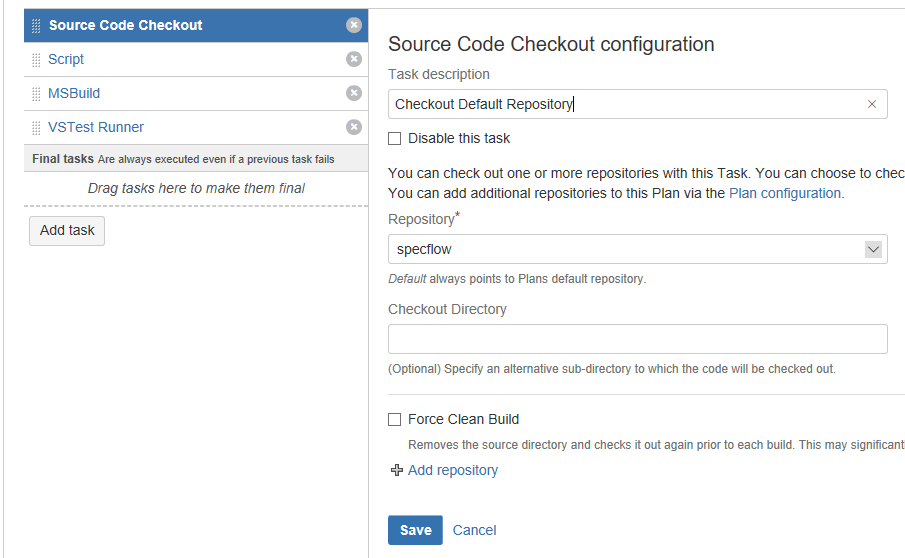Viewport: 905px width, 558px height.
Task: Click the plus icon beside Add repository
Action: coord(396,471)
